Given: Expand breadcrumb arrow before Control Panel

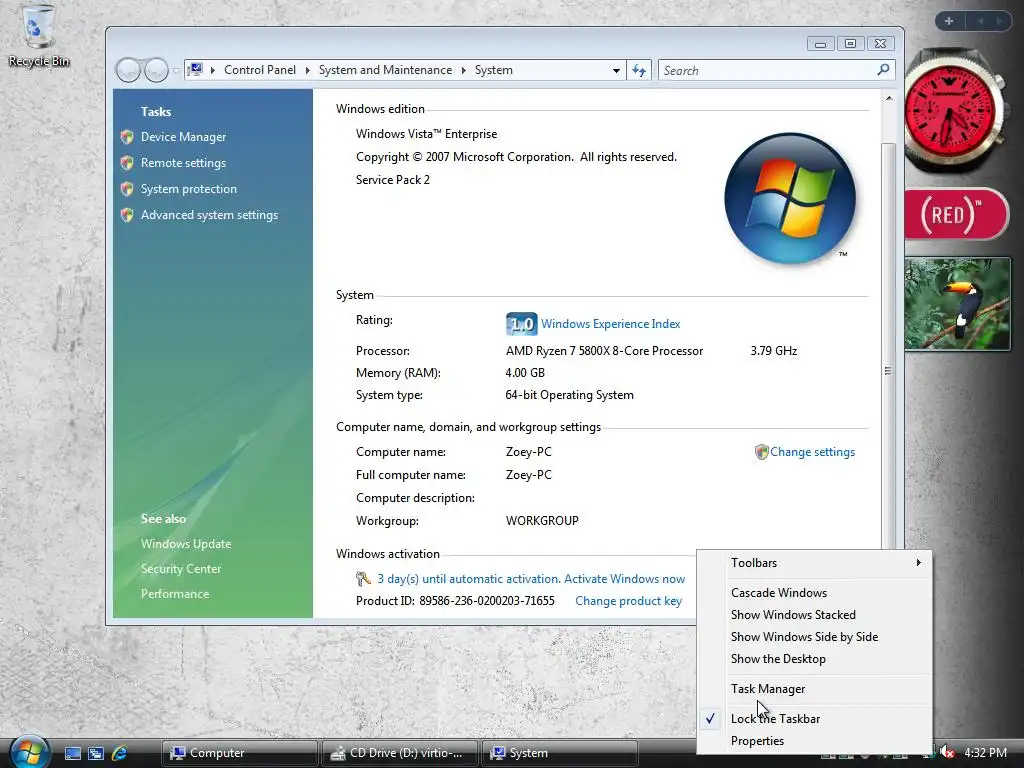Looking at the screenshot, I should 213,70.
